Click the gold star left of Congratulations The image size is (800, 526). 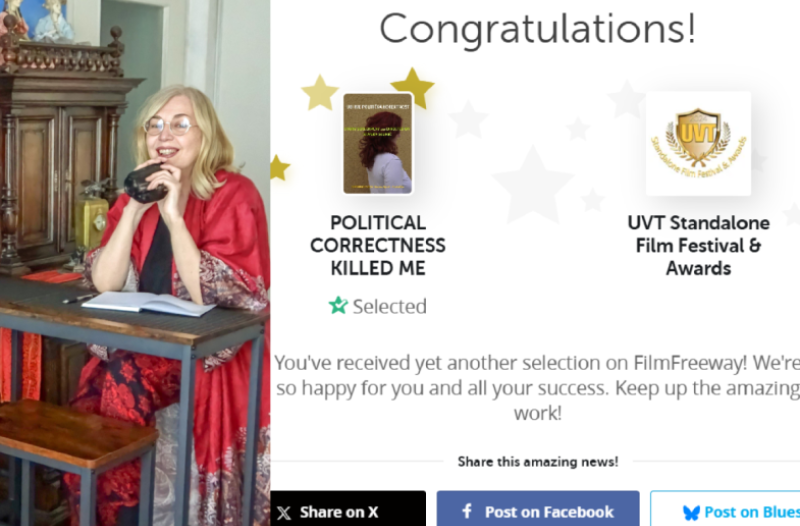[320, 93]
